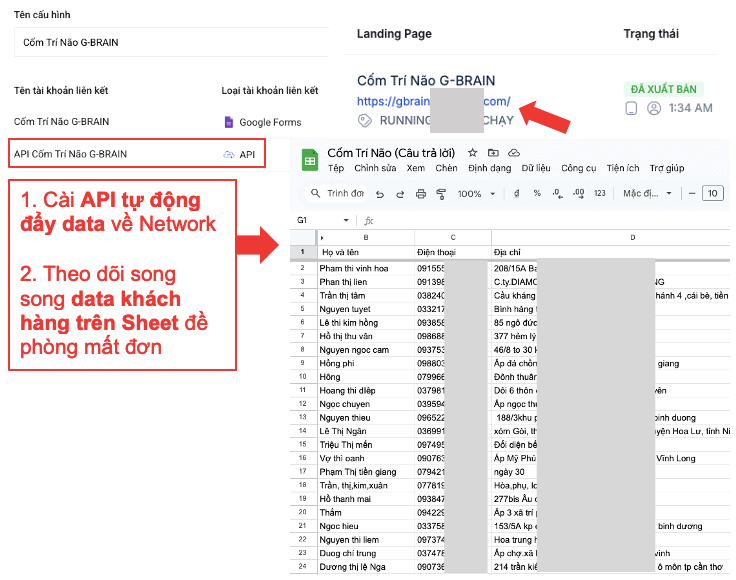This screenshot has width=736, height=580.
Task: Print the spreadsheet
Action: (421, 194)
